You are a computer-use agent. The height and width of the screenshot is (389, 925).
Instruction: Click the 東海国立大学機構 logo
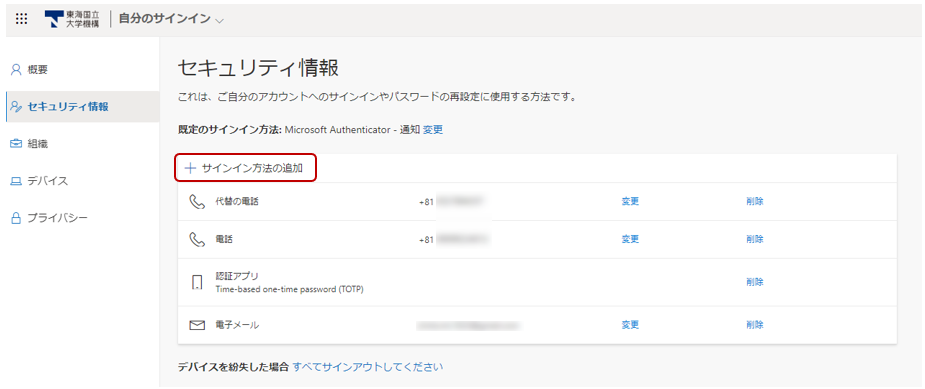[x=72, y=19]
